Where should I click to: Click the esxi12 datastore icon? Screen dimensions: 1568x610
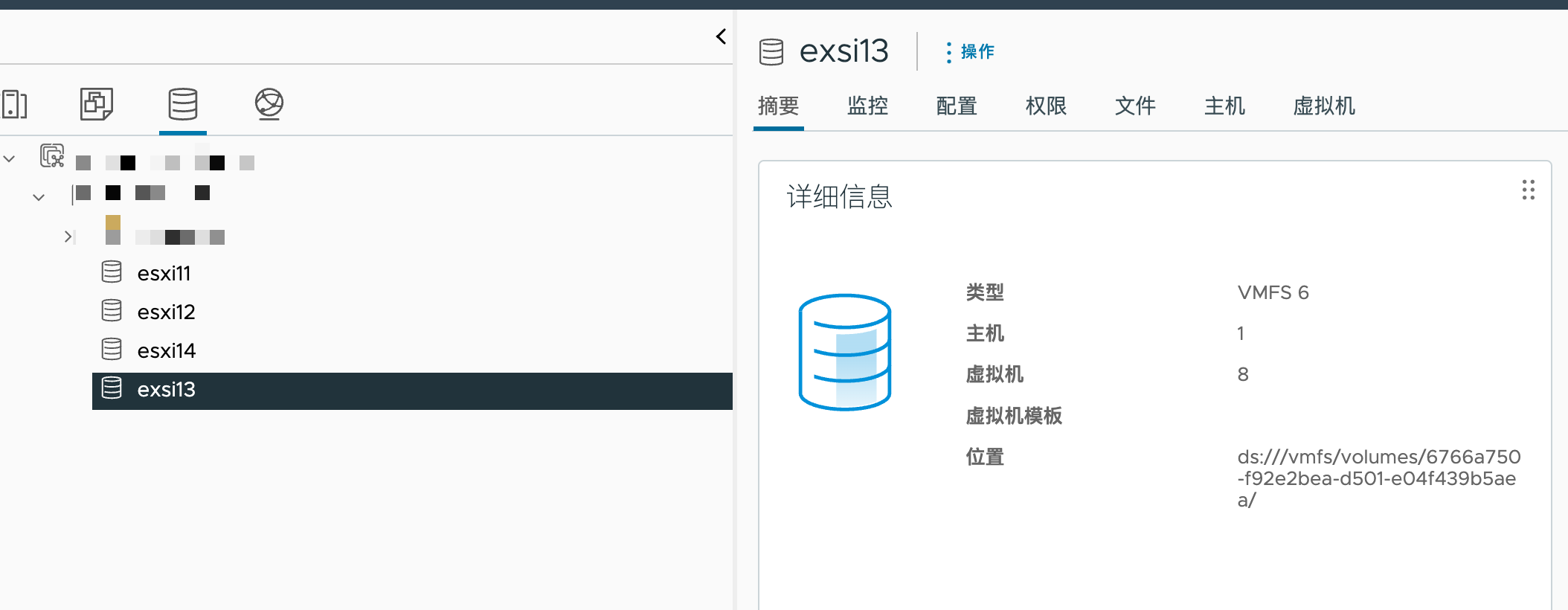click(112, 310)
